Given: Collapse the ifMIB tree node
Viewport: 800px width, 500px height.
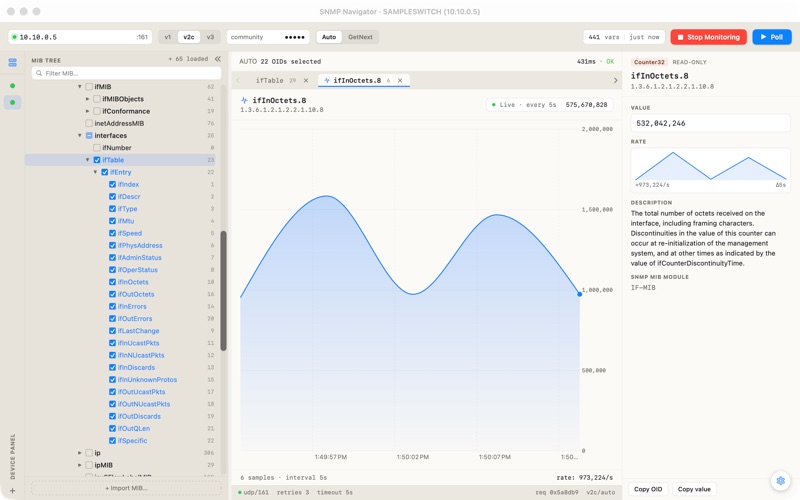Looking at the screenshot, I should [80, 87].
